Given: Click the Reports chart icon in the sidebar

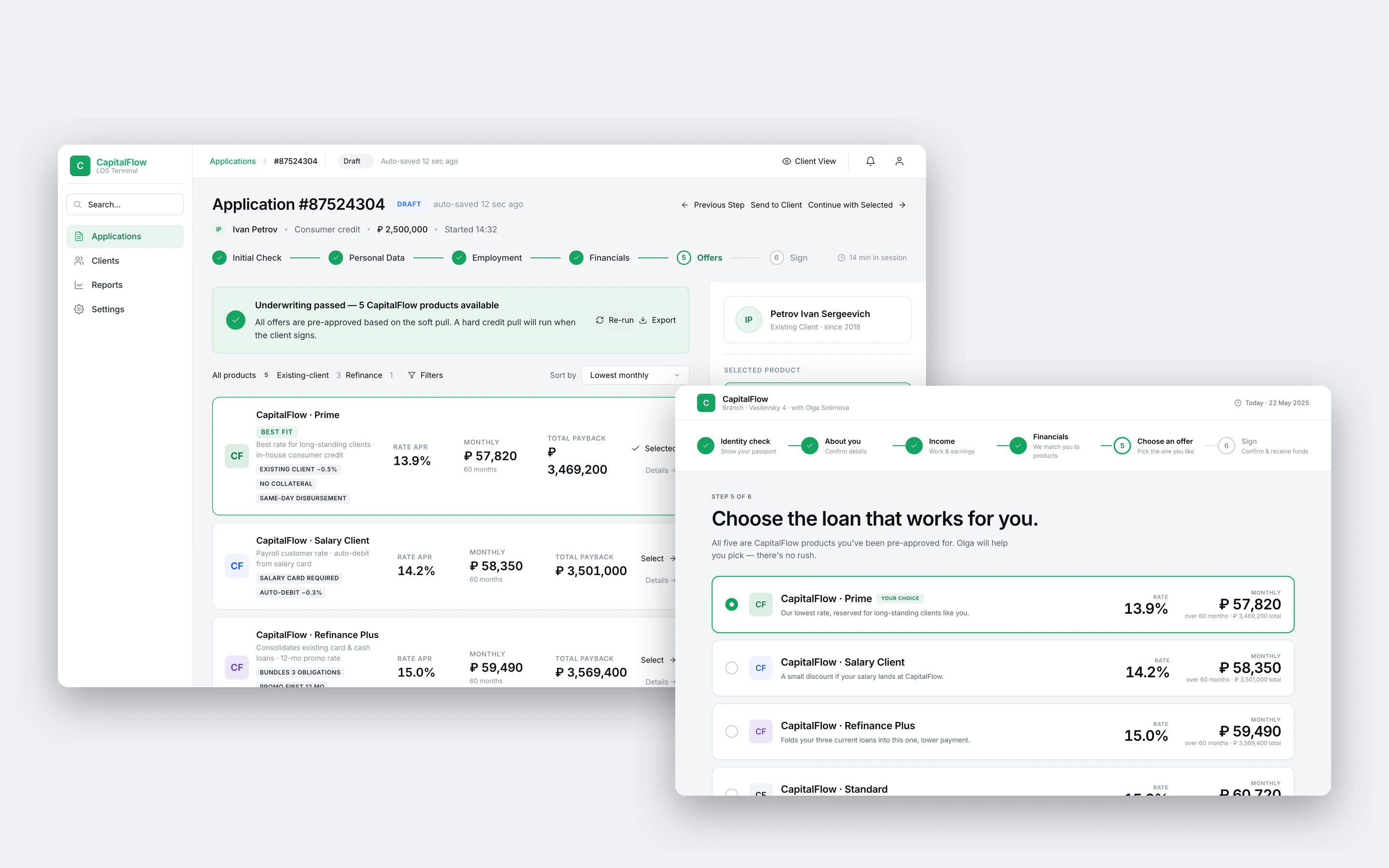Looking at the screenshot, I should tap(79, 285).
